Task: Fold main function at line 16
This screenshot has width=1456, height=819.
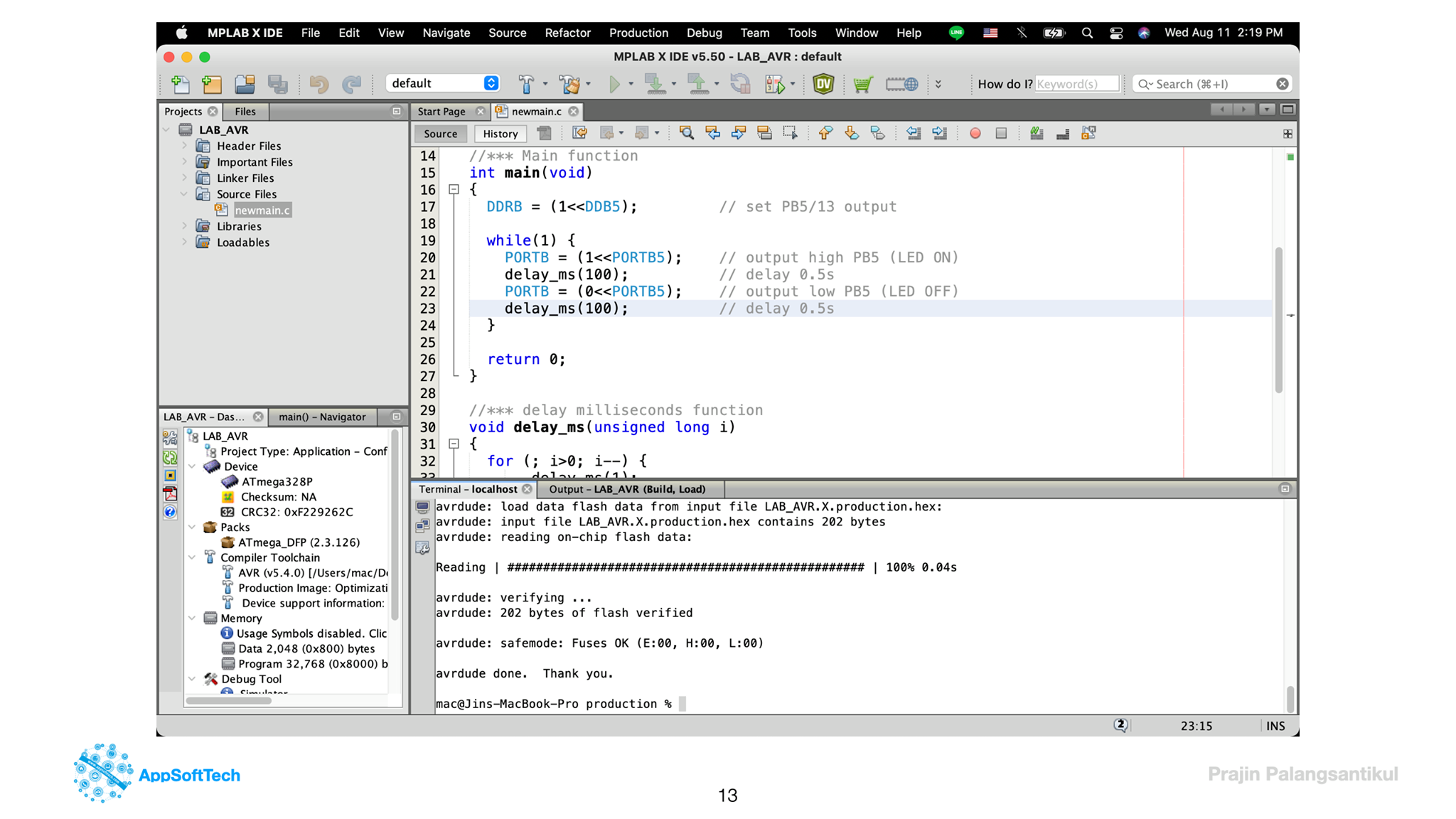Action: [454, 189]
